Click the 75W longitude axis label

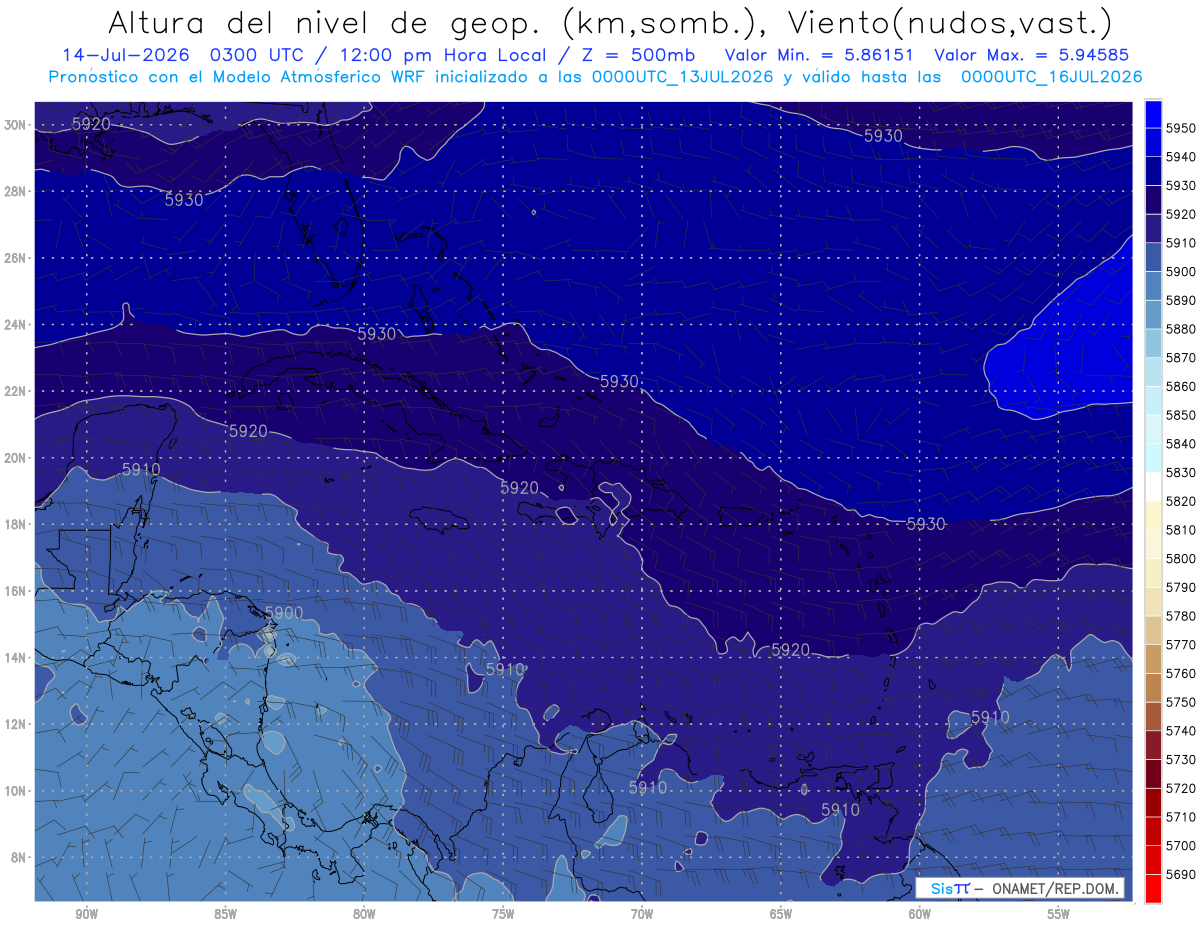tap(503, 914)
